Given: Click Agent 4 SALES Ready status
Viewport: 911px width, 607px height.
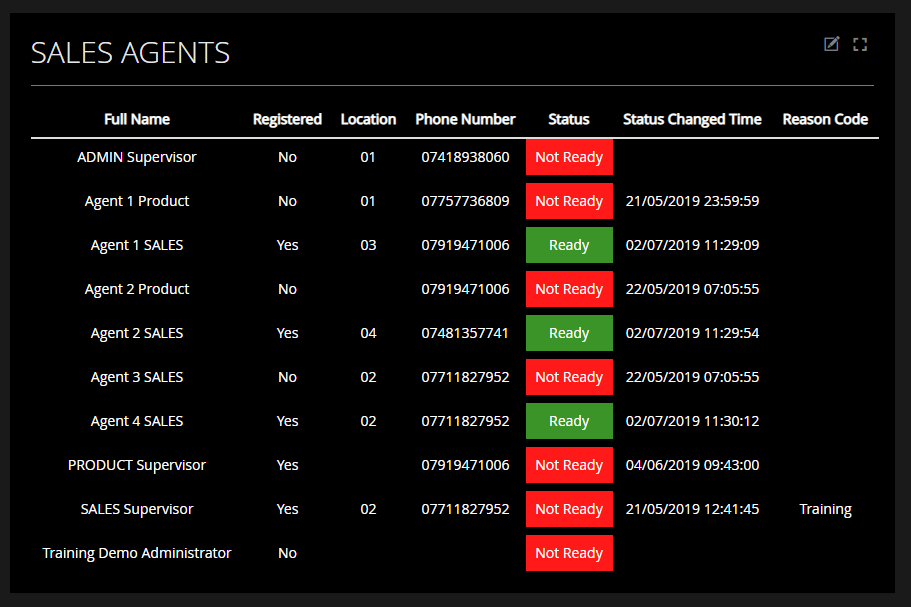Looking at the screenshot, I should click(x=569, y=421).
